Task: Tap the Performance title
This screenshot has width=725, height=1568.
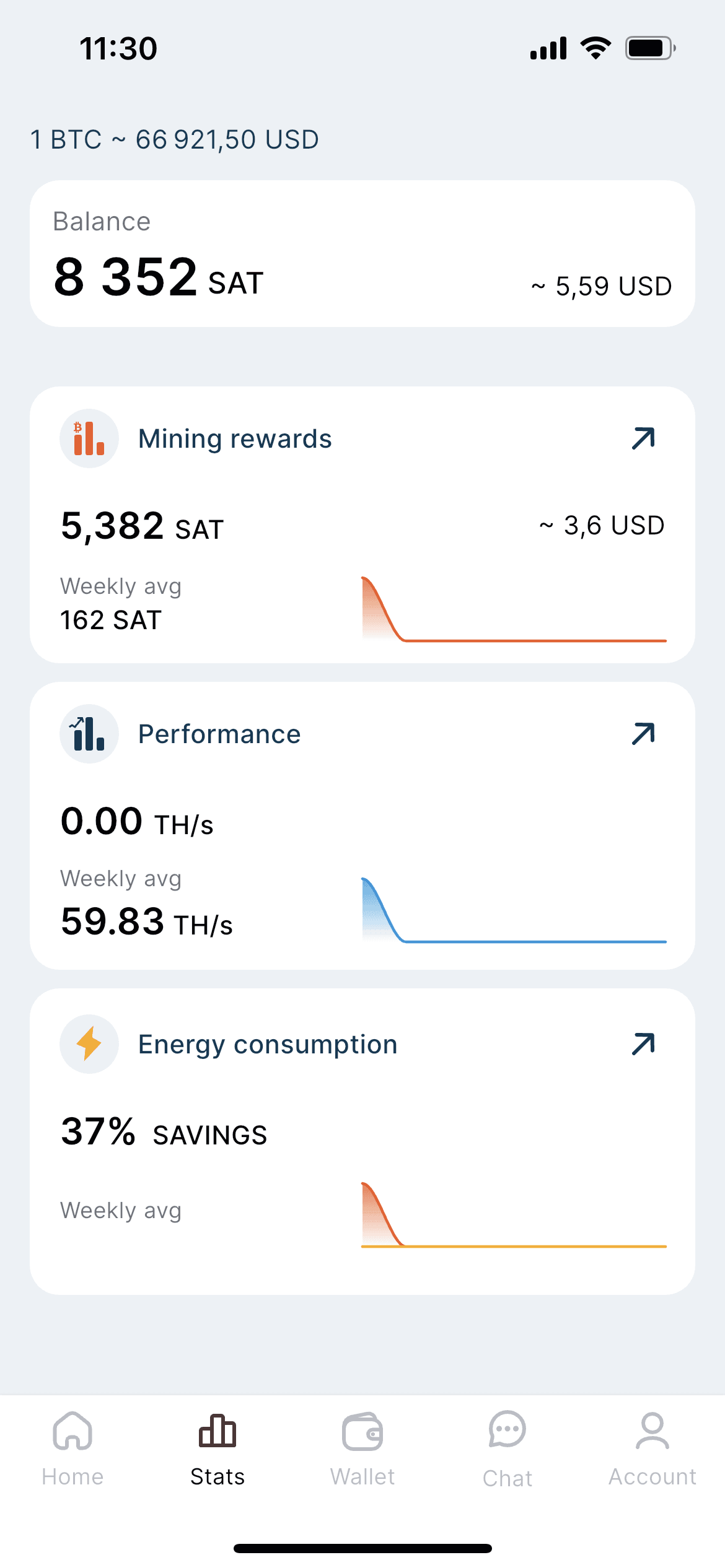Action: (x=219, y=734)
